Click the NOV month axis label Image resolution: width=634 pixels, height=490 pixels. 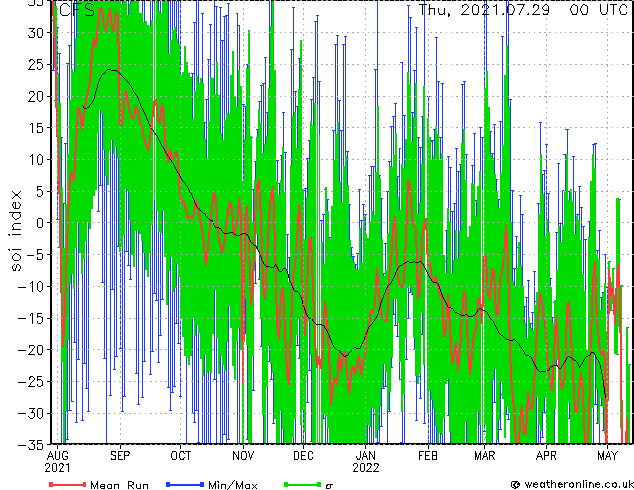[243, 456]
